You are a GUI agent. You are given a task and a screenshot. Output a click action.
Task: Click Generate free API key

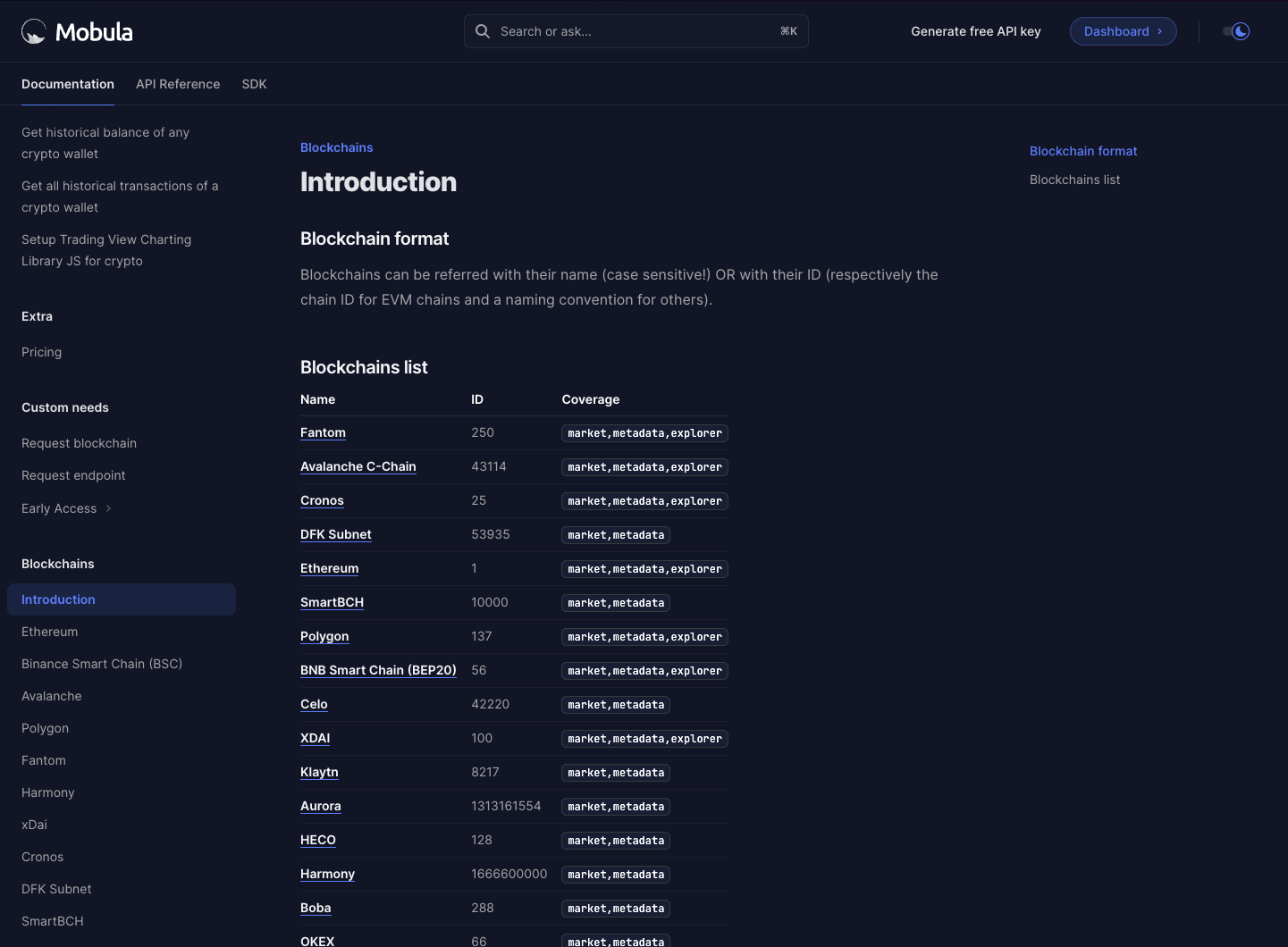pos(976,31)
